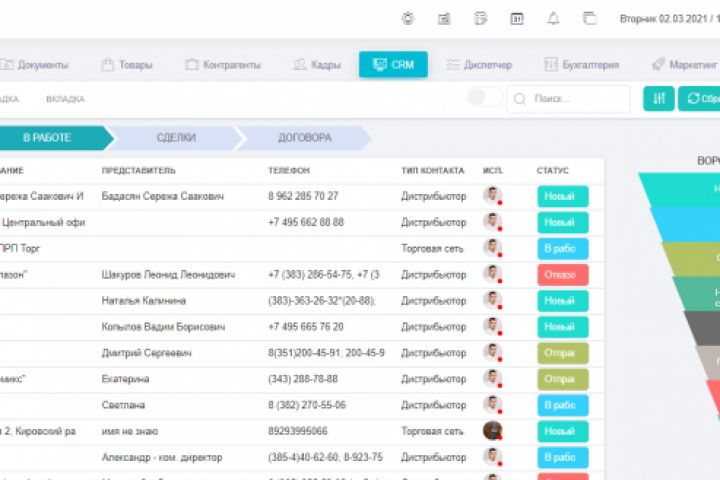Click the olive funnel segment

693,259
